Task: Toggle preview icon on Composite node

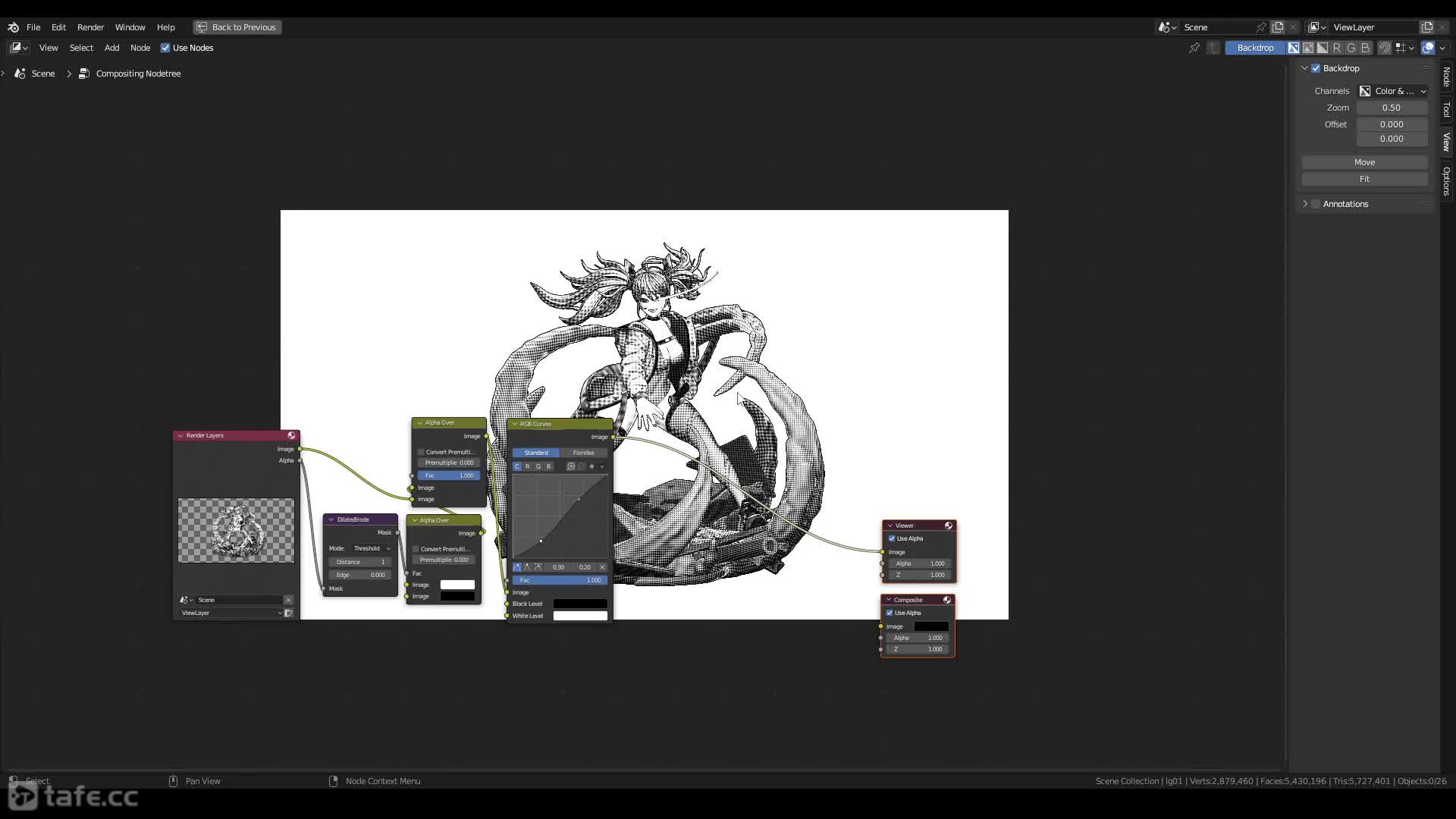Action: tap(946, 600)
